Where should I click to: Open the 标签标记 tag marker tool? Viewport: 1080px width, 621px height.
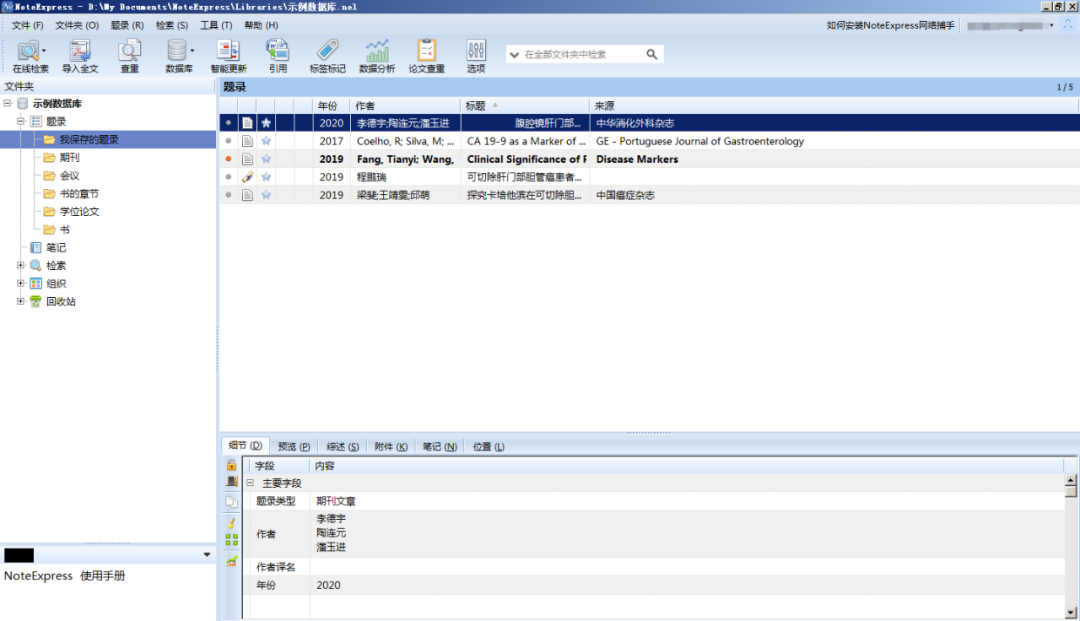327,56
